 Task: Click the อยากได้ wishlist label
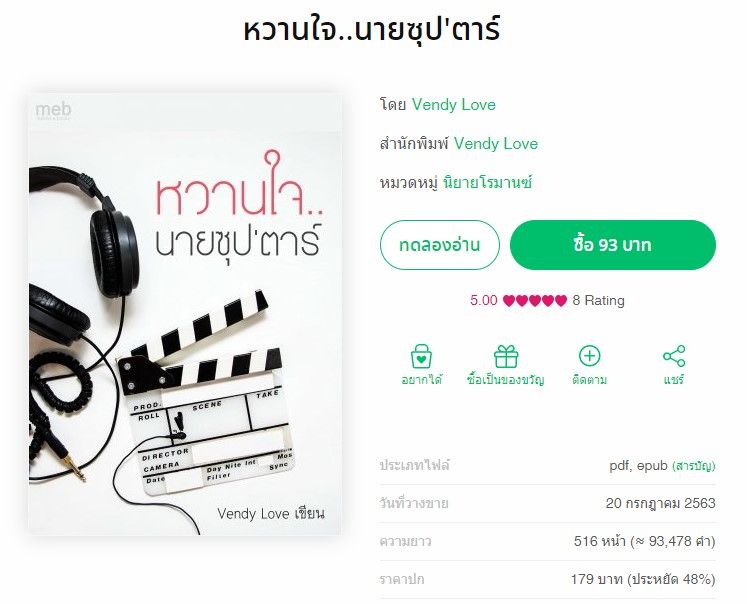[422, 380]
